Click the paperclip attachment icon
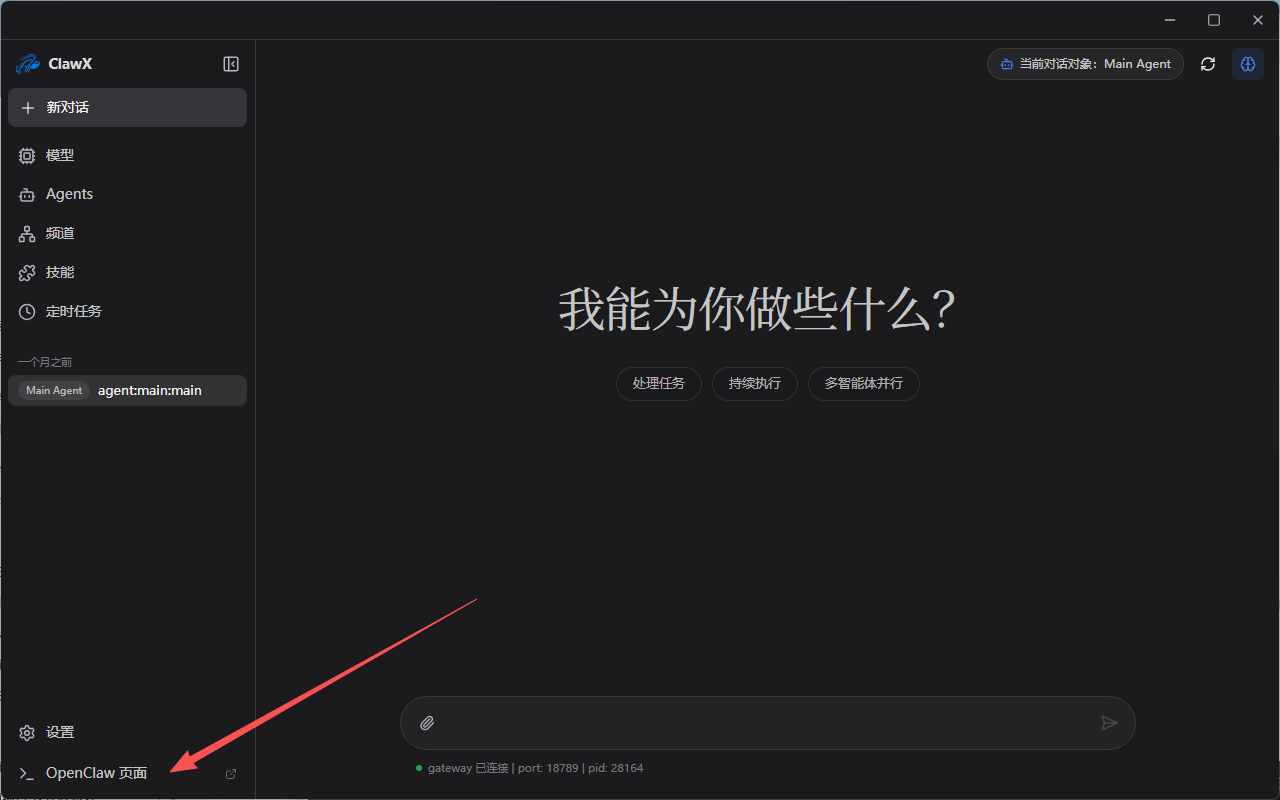1280x800 pixels. point(427,723)
